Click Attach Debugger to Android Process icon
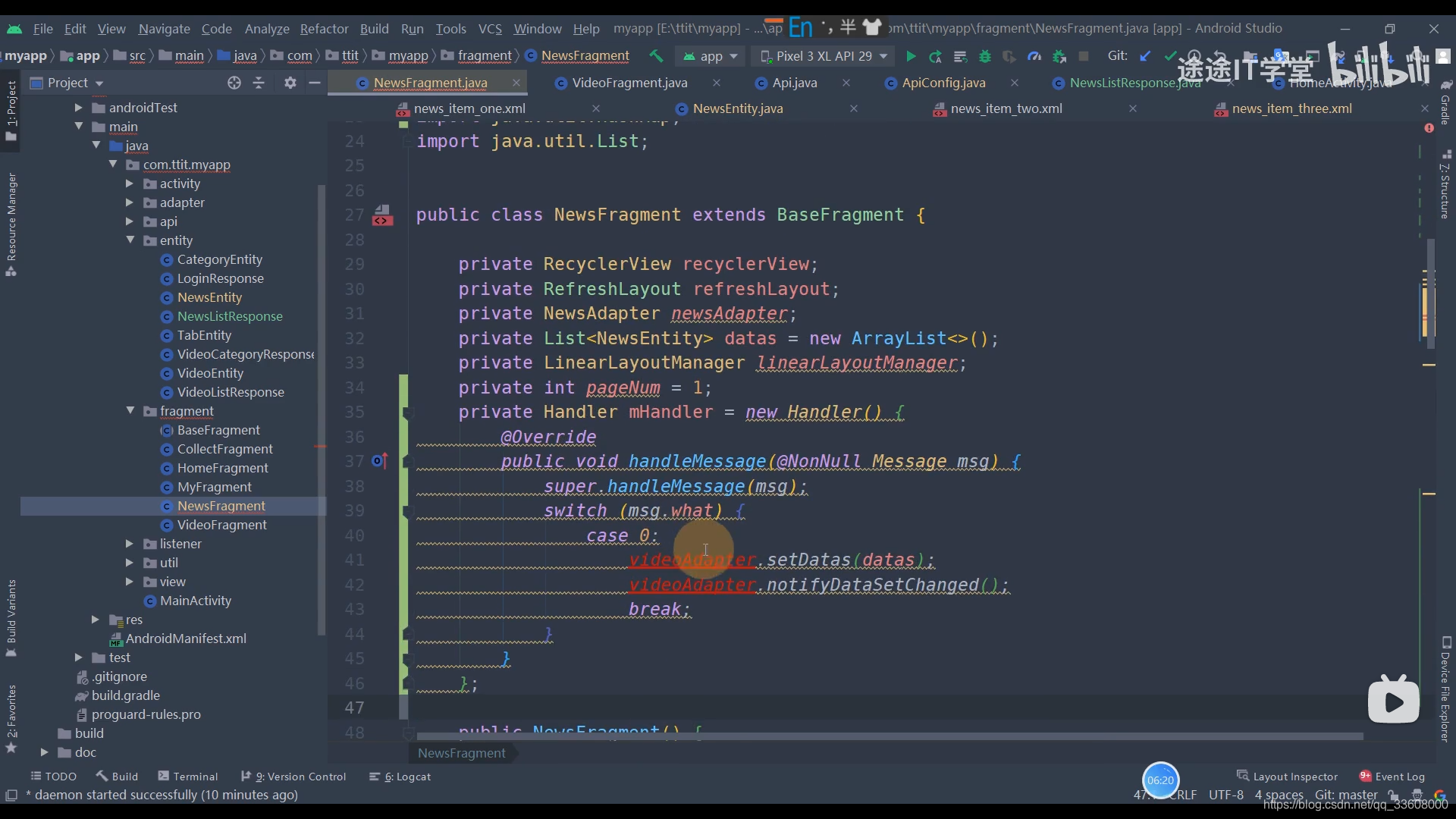The width and height of the screenshot is (1456, 819). (x=1059, y=56)
